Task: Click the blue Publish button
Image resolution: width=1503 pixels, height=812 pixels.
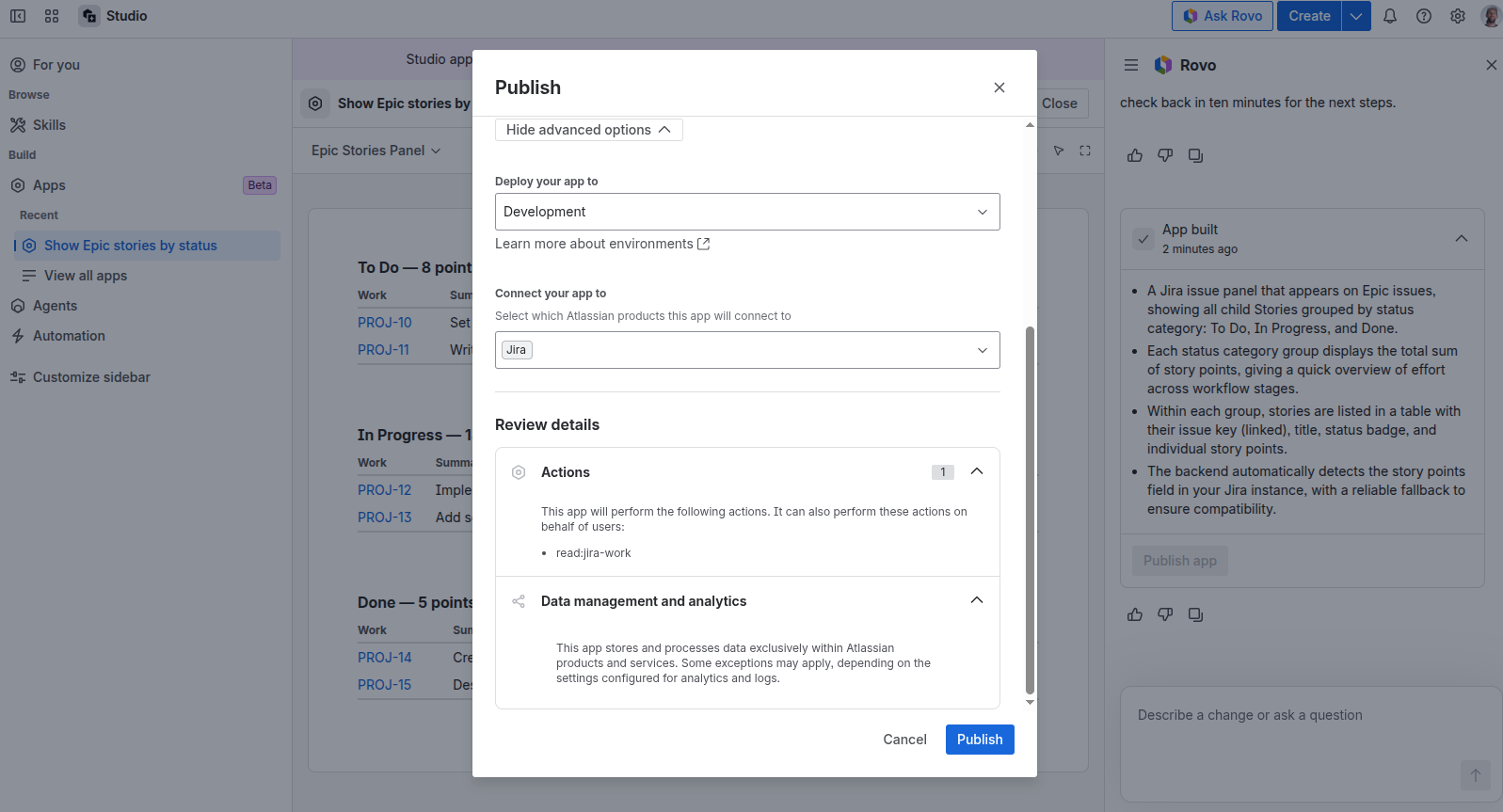Action: coord(980,740)
